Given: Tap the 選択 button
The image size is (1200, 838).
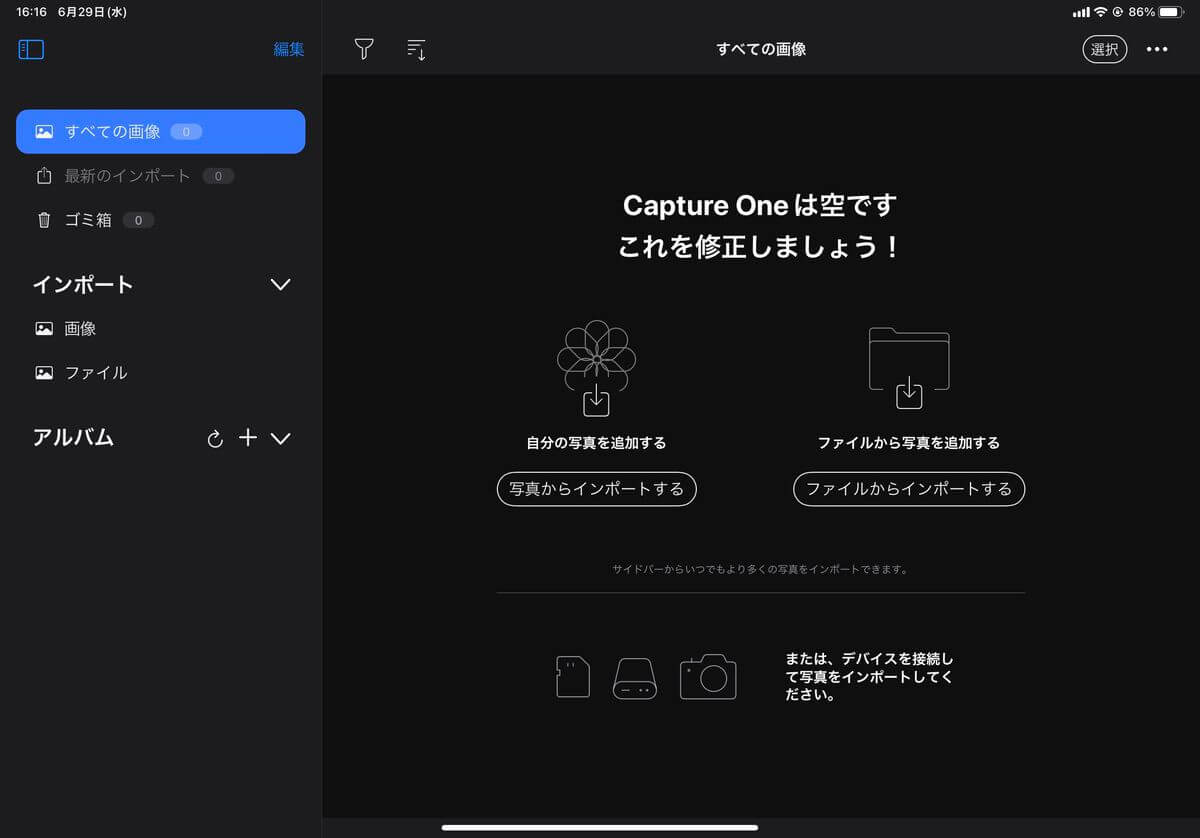Looking at the screenshot, I should coord(1105,49).
